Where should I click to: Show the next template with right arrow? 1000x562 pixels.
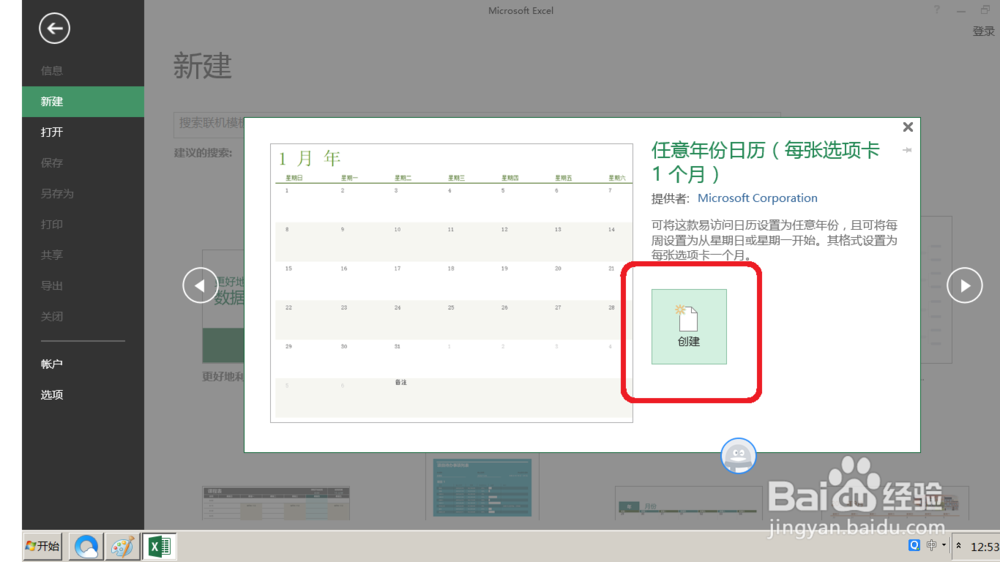[964, 285]
